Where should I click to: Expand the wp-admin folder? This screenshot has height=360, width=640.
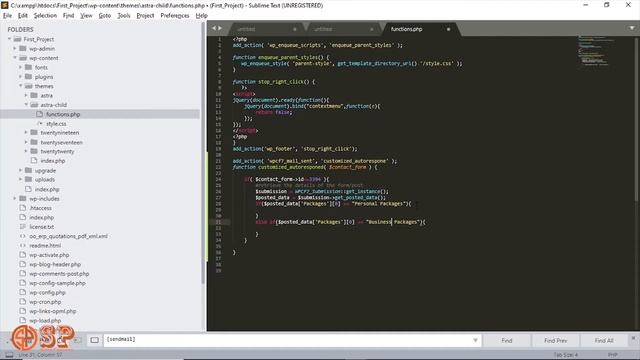point(15,49)
